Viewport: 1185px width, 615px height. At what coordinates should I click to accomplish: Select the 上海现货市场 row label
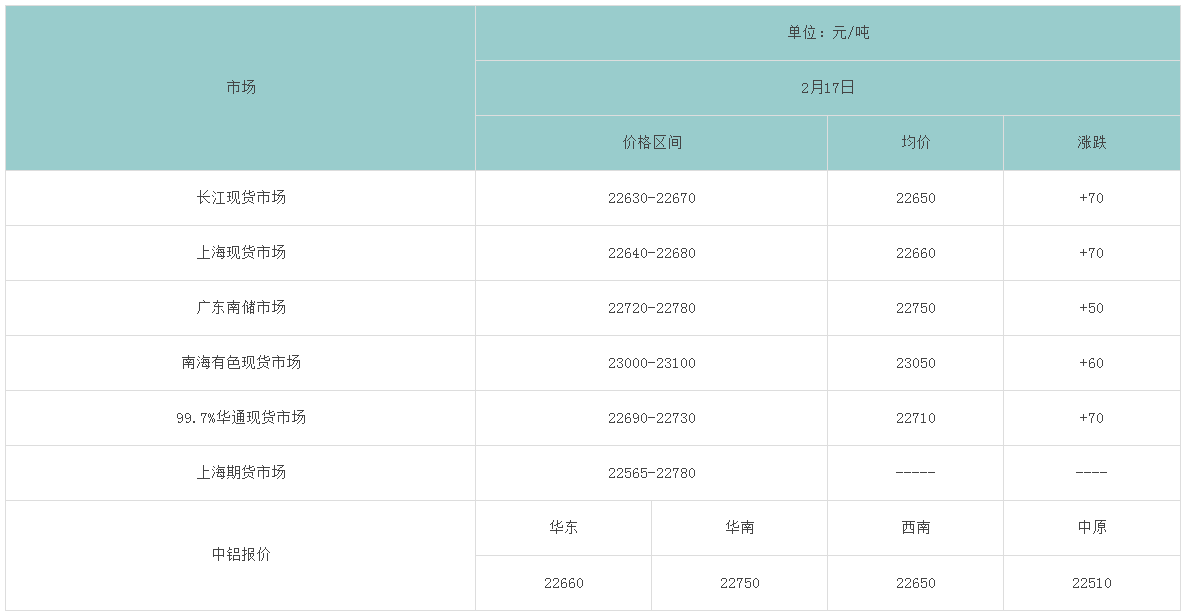(241, 253)
